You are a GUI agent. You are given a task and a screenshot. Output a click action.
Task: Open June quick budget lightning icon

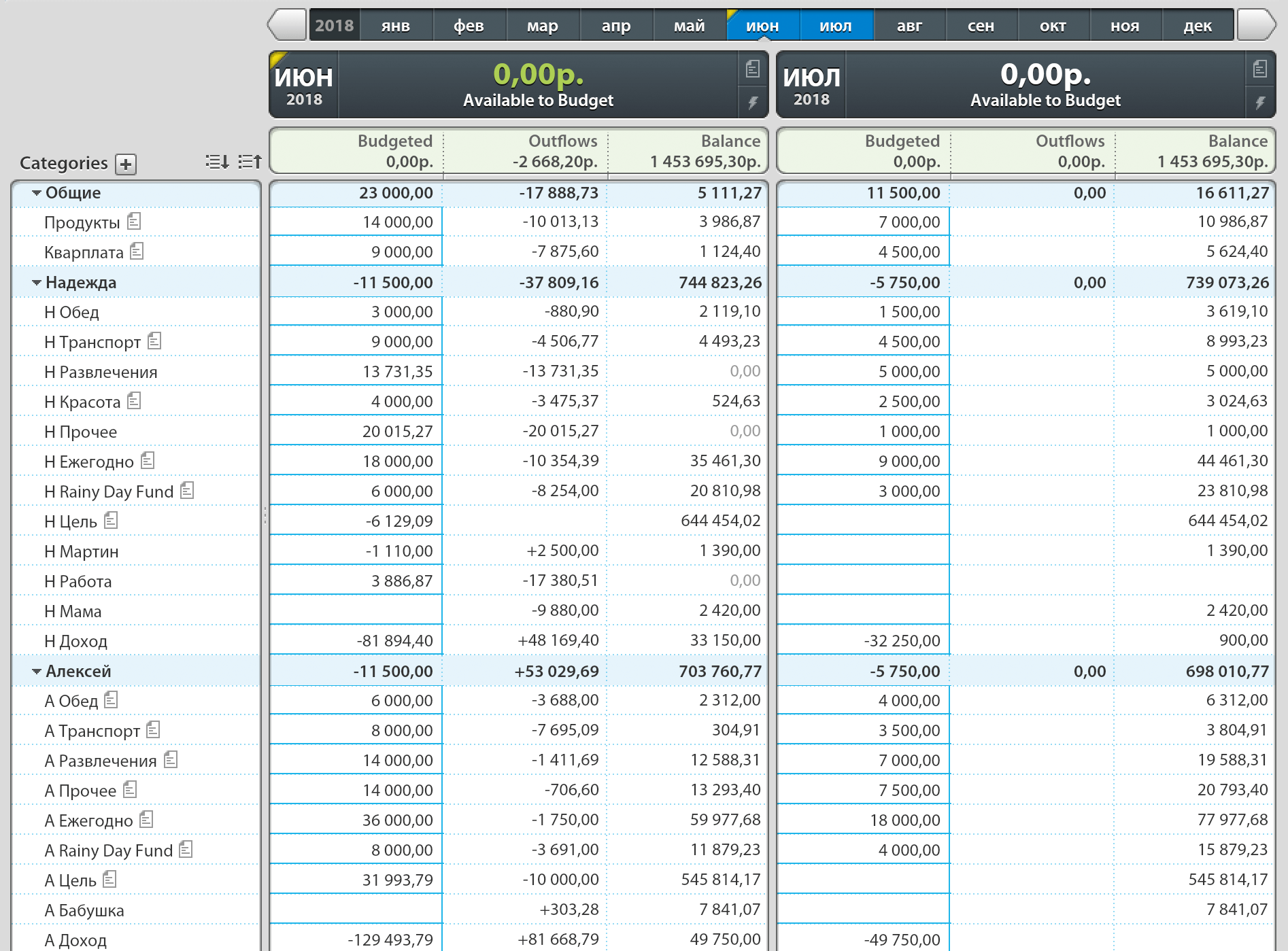pos(752,103)
